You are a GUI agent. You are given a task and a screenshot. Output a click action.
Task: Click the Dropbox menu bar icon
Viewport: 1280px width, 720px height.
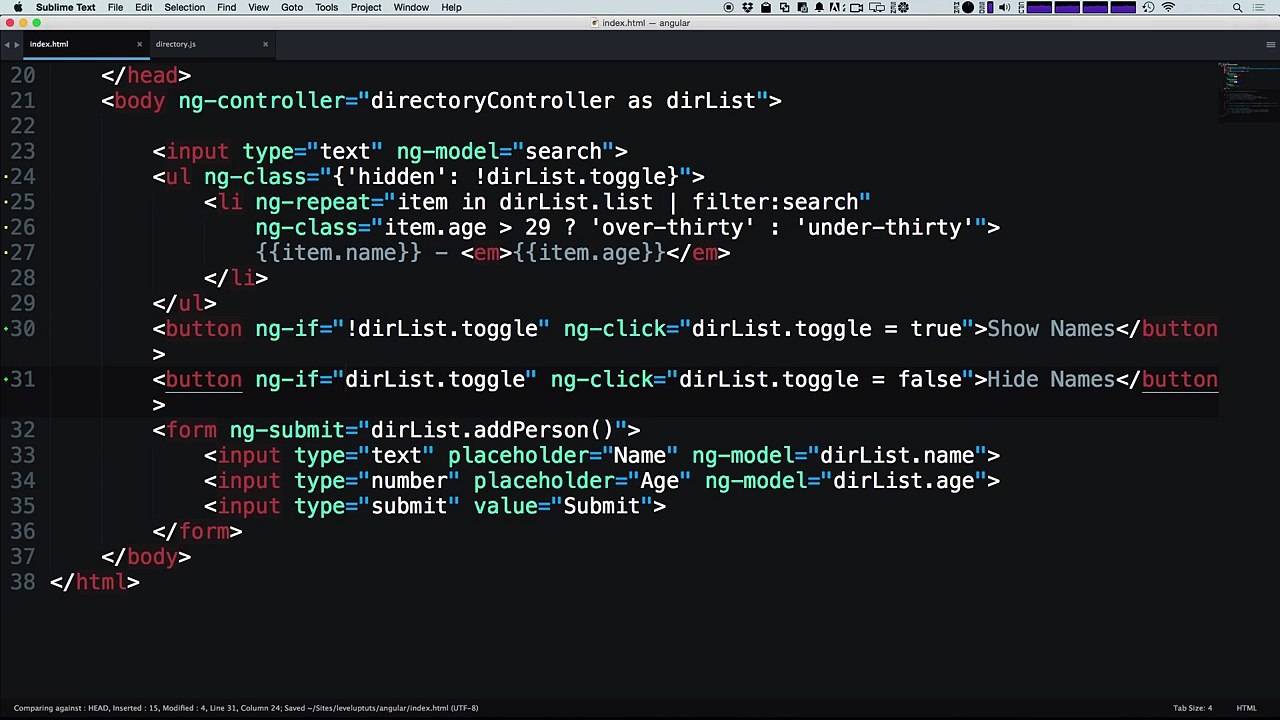point(748,7)
